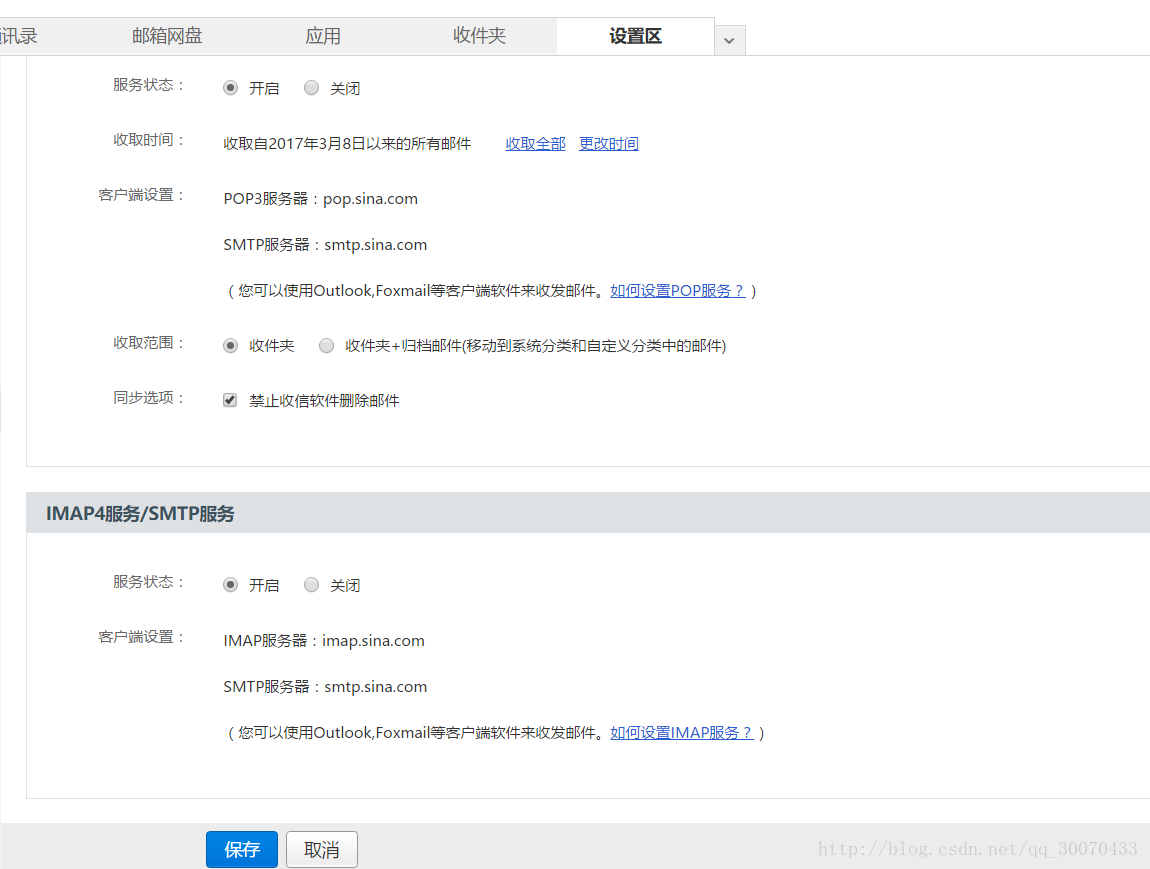Choose 收件夹 as the 收取范围
This screenshot has width=1150, height=869.
click(x=230, y=345)
